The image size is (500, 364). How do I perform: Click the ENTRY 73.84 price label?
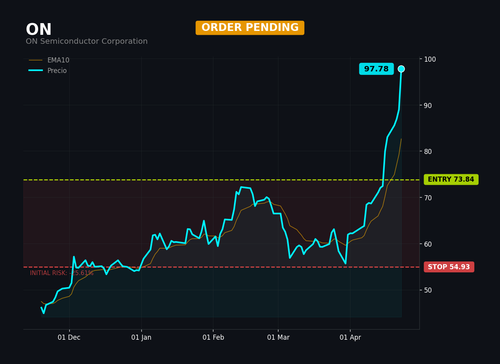451,179
